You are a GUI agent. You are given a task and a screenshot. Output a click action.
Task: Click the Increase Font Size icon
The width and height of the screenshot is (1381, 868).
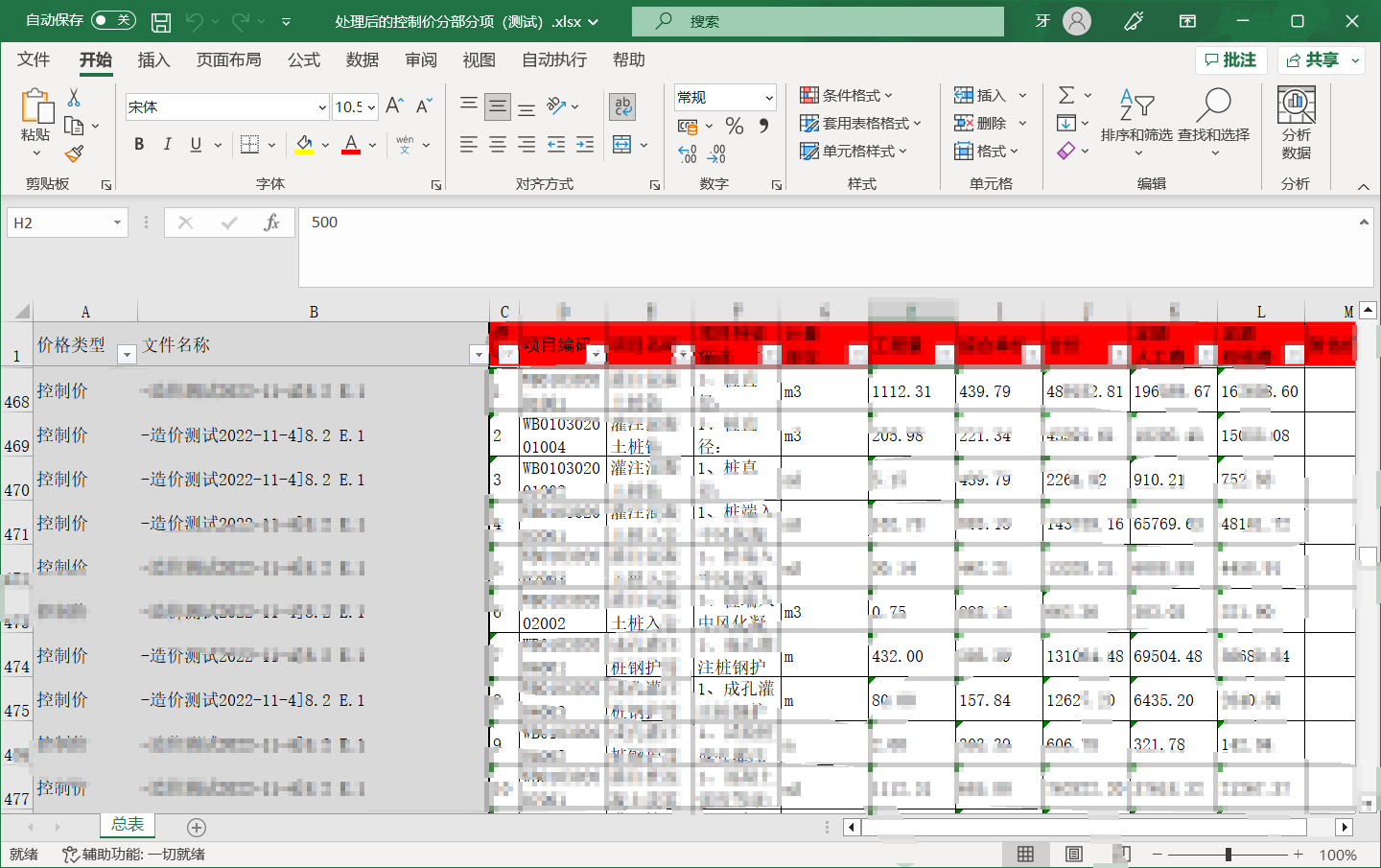tap(394, 106)
